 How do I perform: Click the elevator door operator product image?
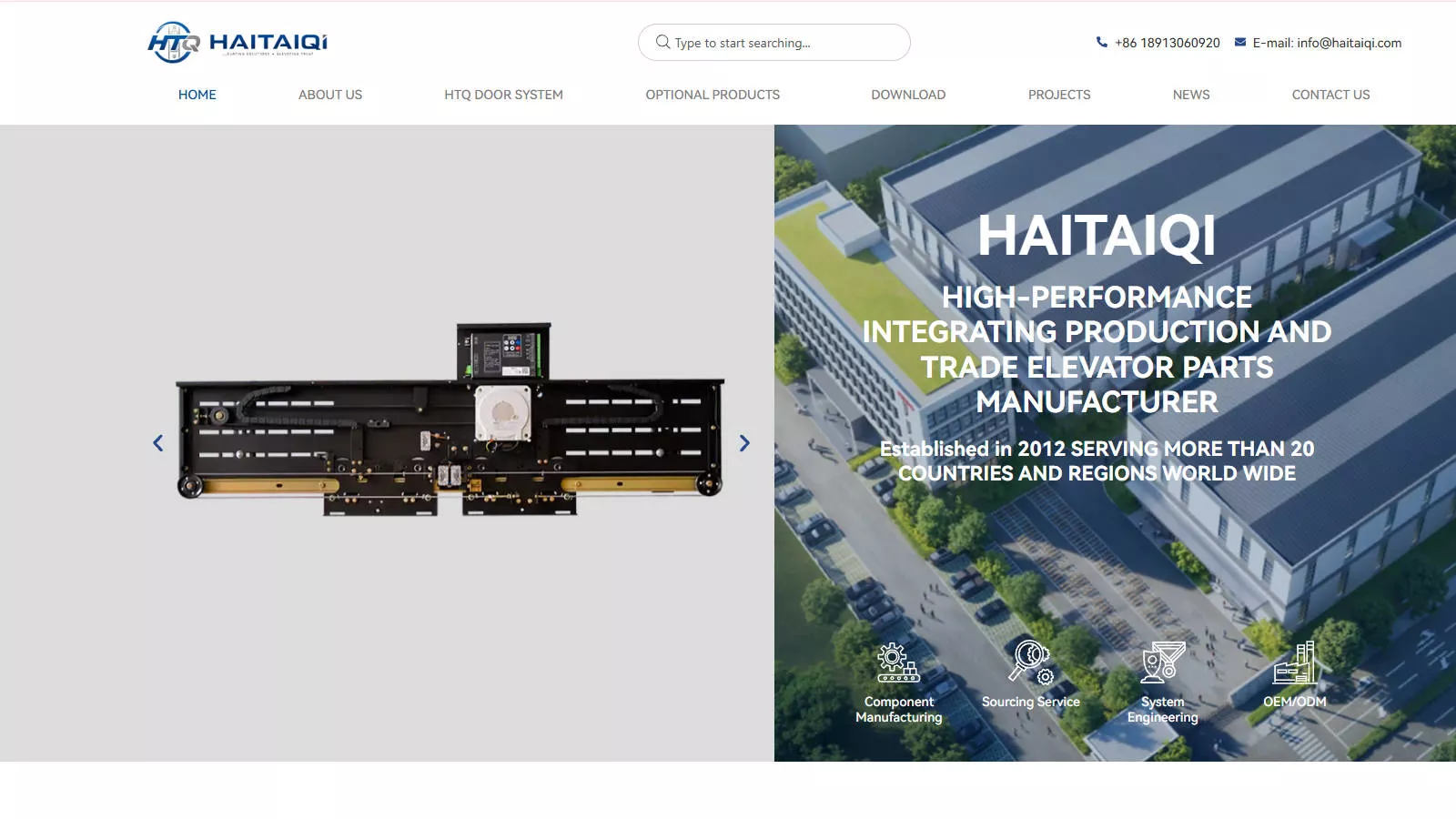[450, 420]
